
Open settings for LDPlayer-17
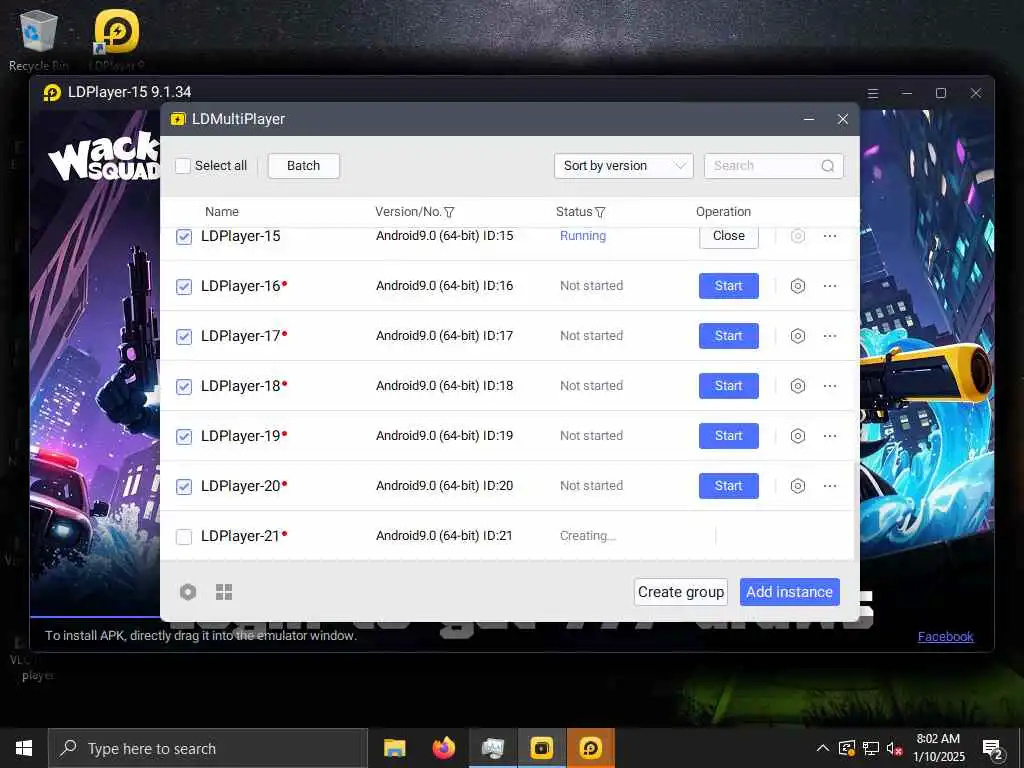(x=797, y=336)
